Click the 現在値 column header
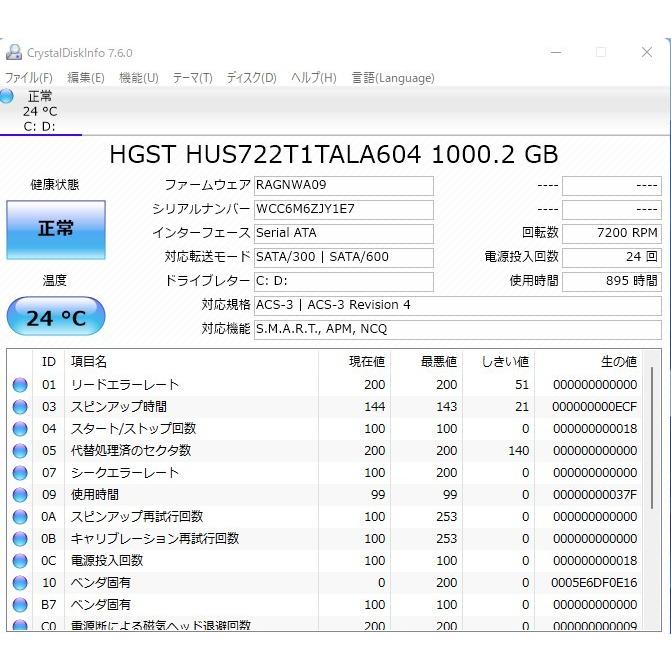Screen dimensions: 671x671 354,362
